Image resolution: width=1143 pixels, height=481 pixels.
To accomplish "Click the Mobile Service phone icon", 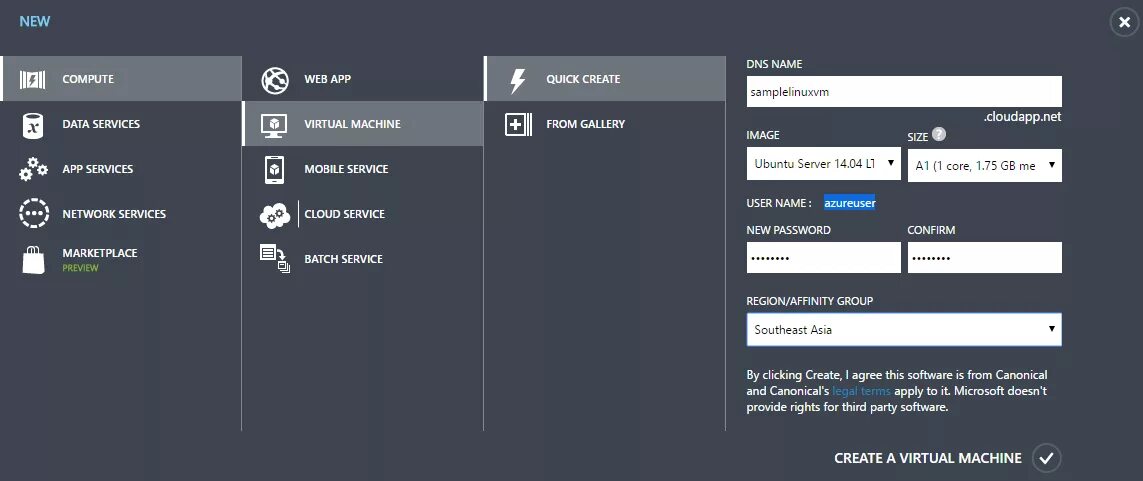I will [x=275, y=169].
